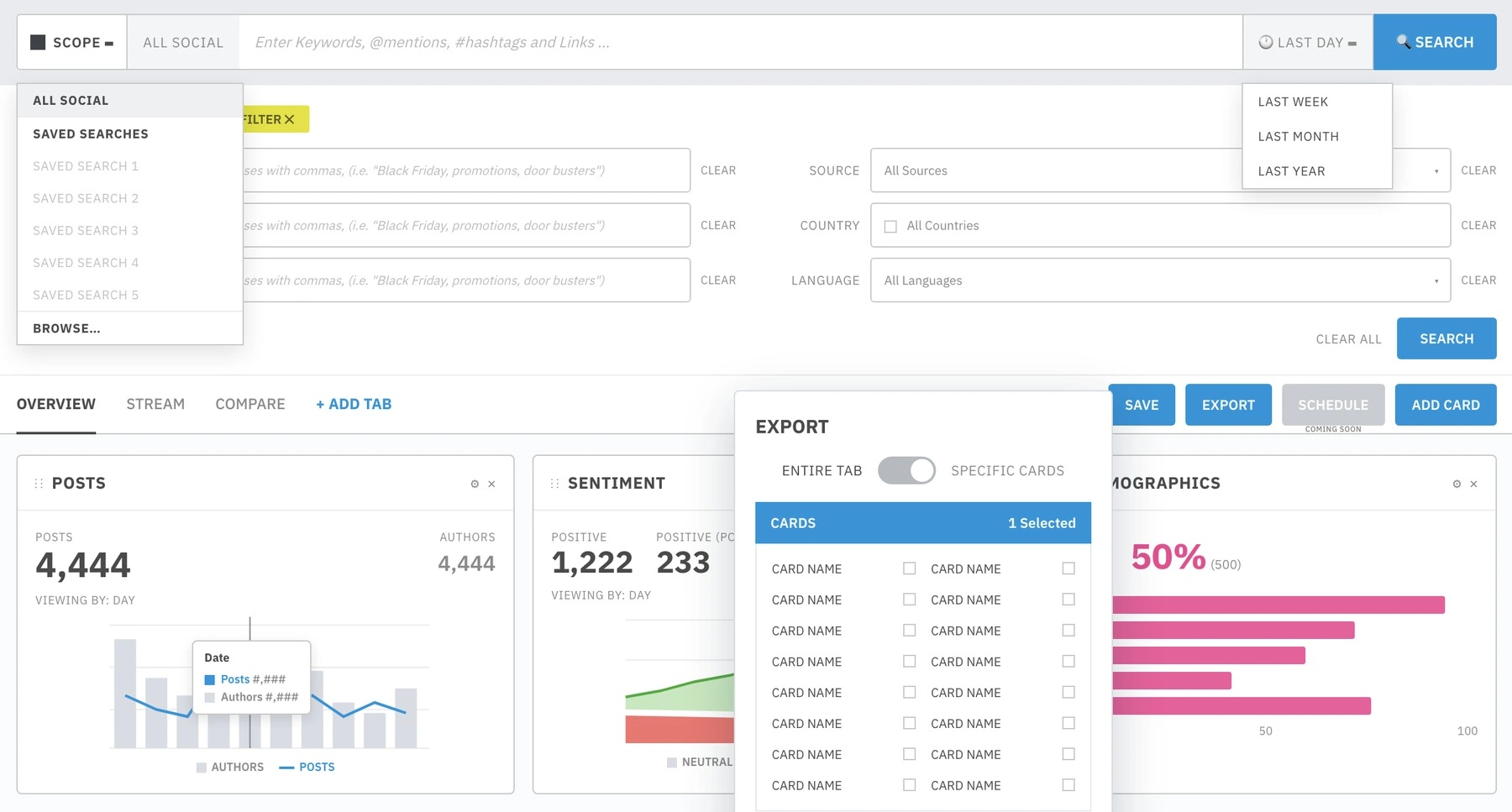Switch to the Stream tab
Viewport: 1512px width, 812px height.
[155, 405]
